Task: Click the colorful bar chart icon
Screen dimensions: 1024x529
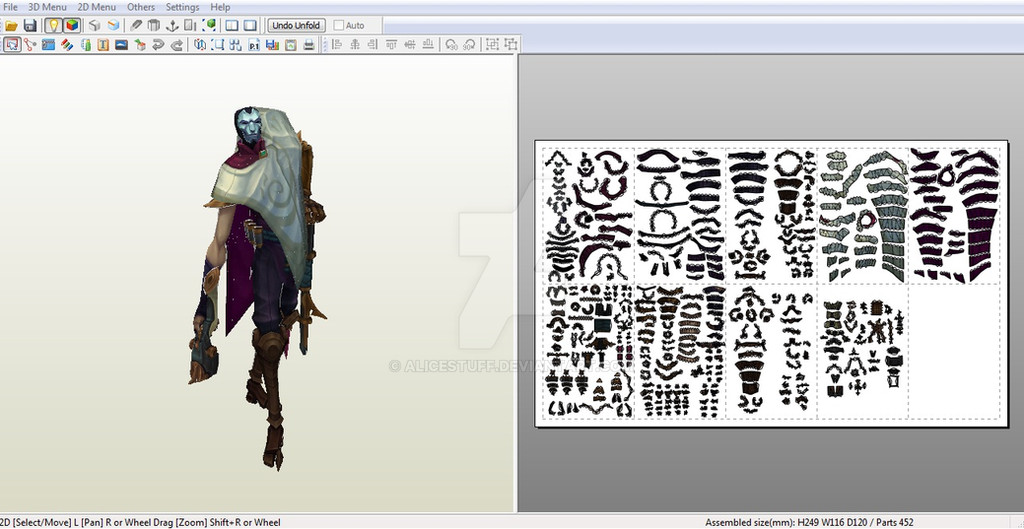Action: point(272,44)
